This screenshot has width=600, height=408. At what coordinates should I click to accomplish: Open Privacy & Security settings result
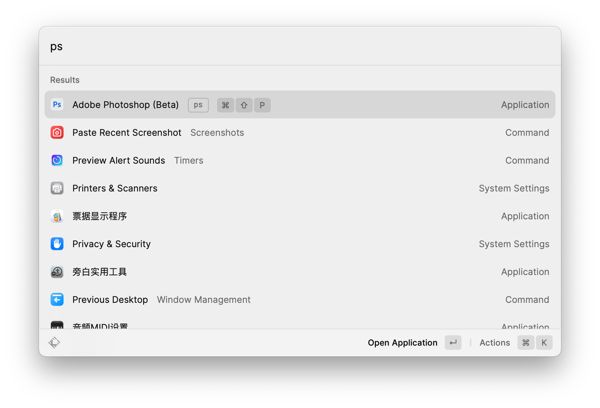pos(300,244)
